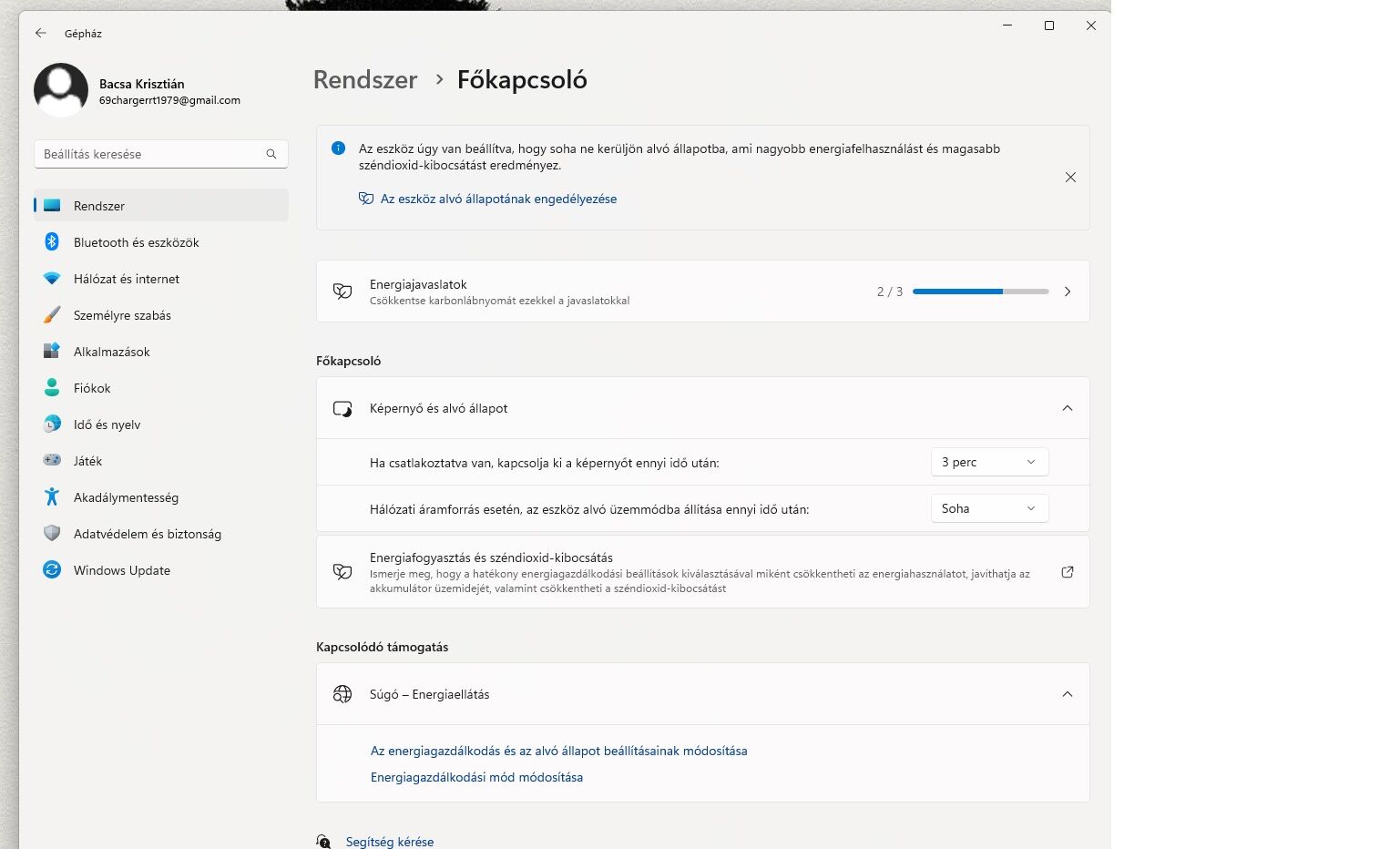Click the Energiajavaslatok progress bar

980,292
